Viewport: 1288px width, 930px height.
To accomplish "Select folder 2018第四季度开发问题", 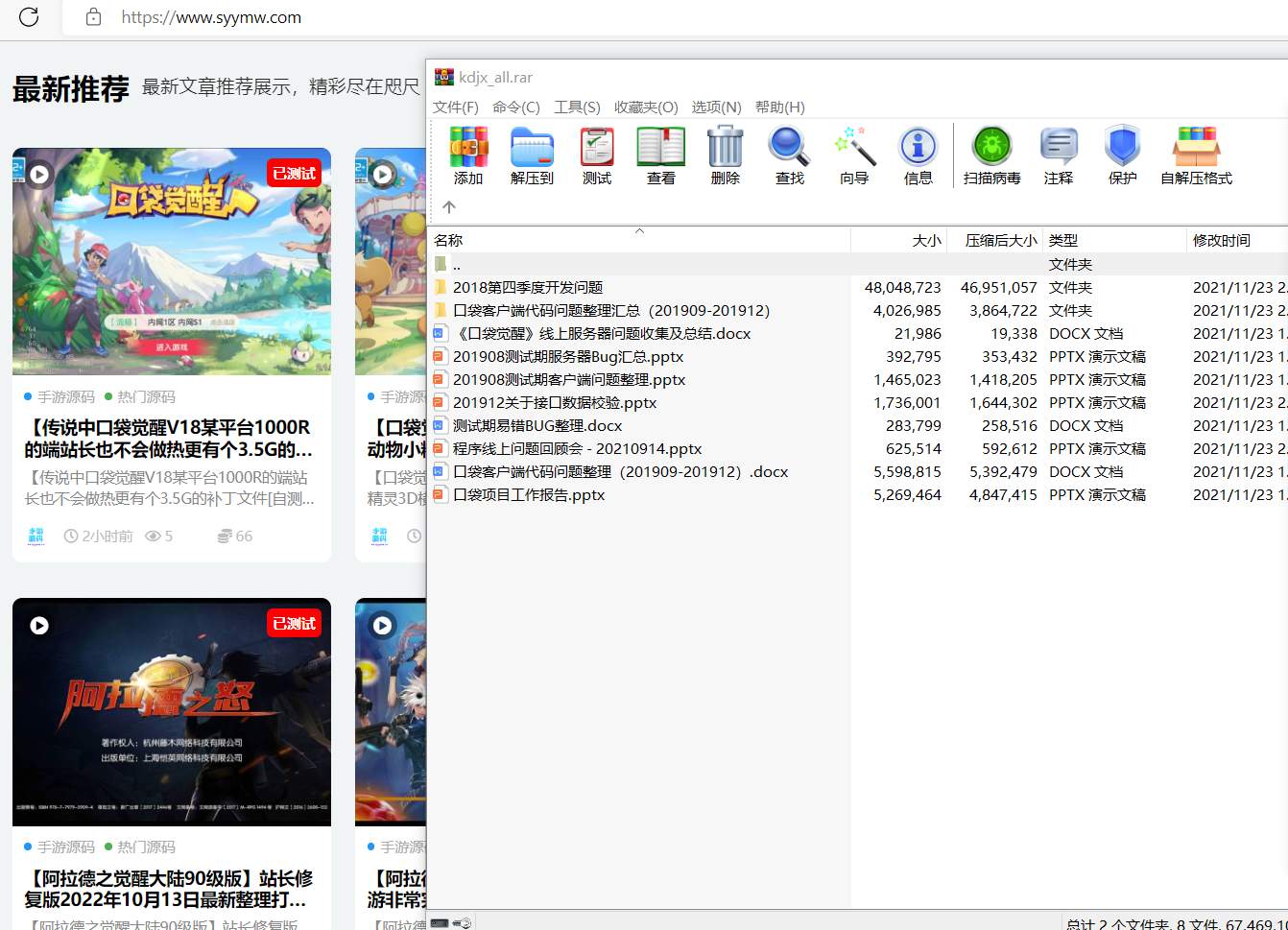I will 528,287.
